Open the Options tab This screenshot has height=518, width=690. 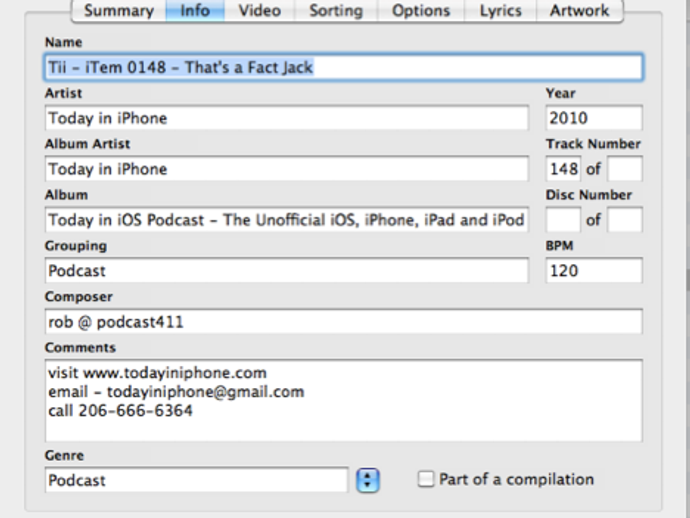(421, 11)
